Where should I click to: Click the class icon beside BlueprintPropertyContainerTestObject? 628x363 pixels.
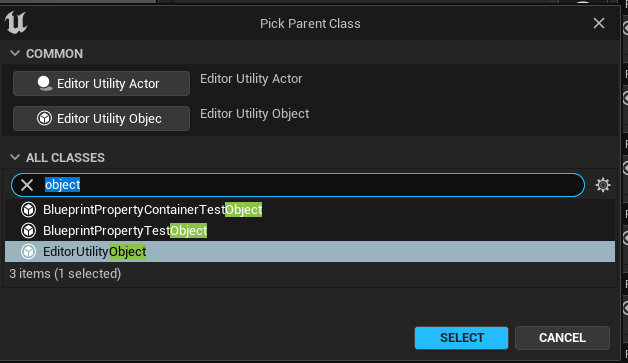click(x=28, y=210)
